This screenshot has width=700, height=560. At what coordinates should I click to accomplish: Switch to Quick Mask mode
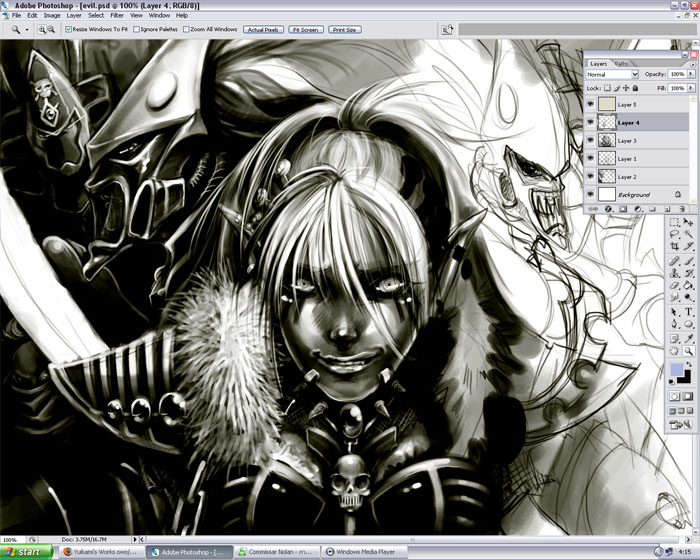point(688,396)
